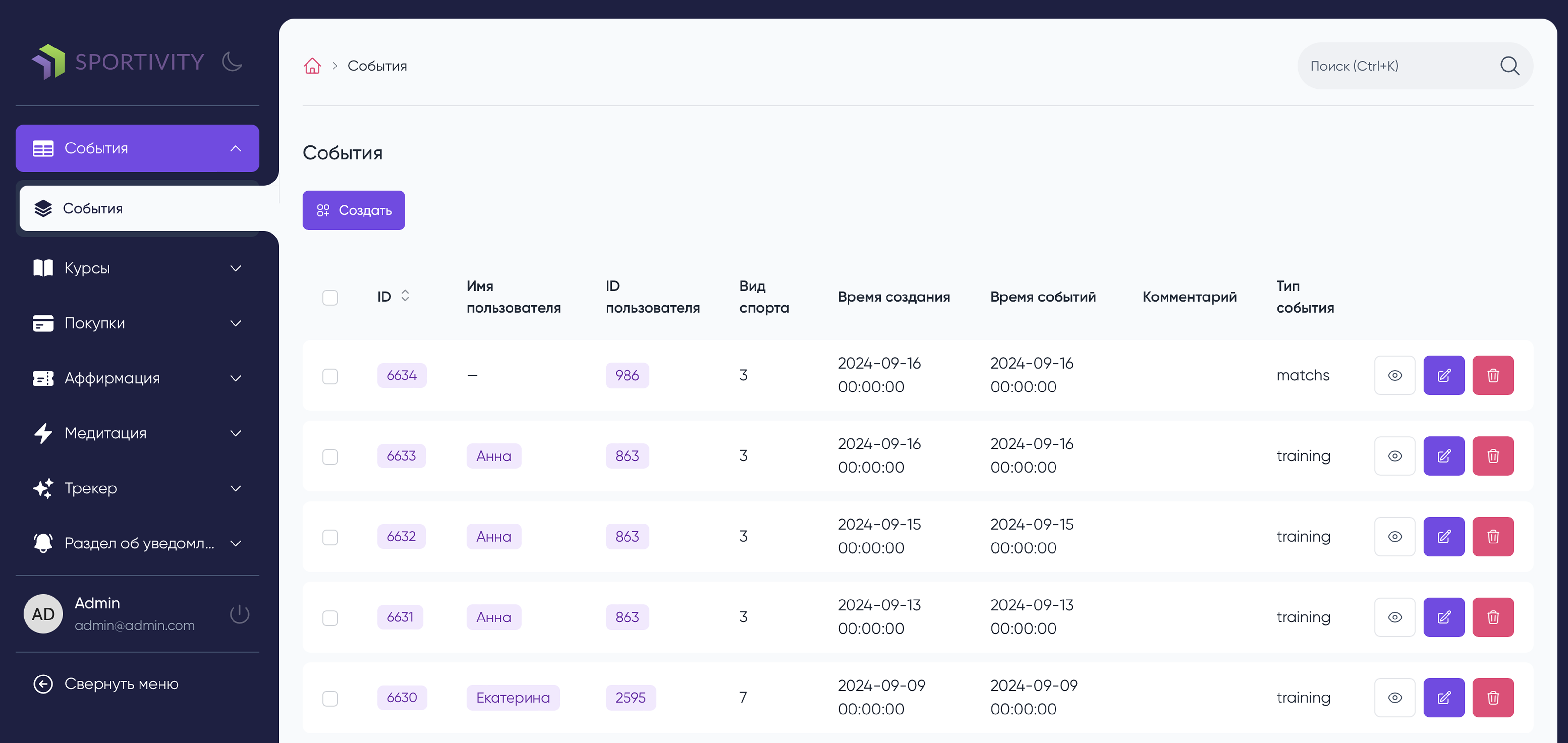Click the search magnifier icon

1510,66
